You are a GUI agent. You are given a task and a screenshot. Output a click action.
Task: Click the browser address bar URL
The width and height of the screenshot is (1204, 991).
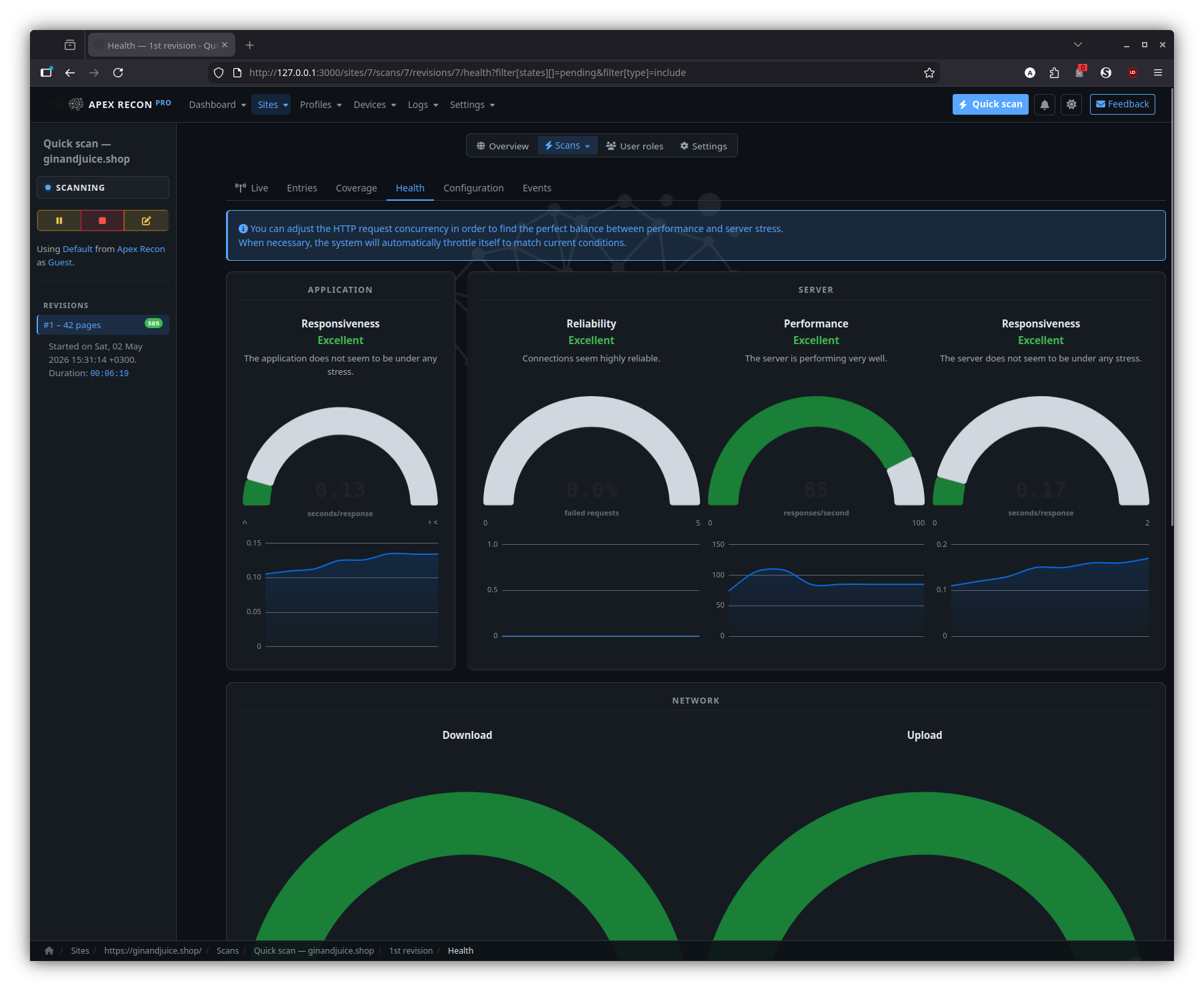[467, 73]
